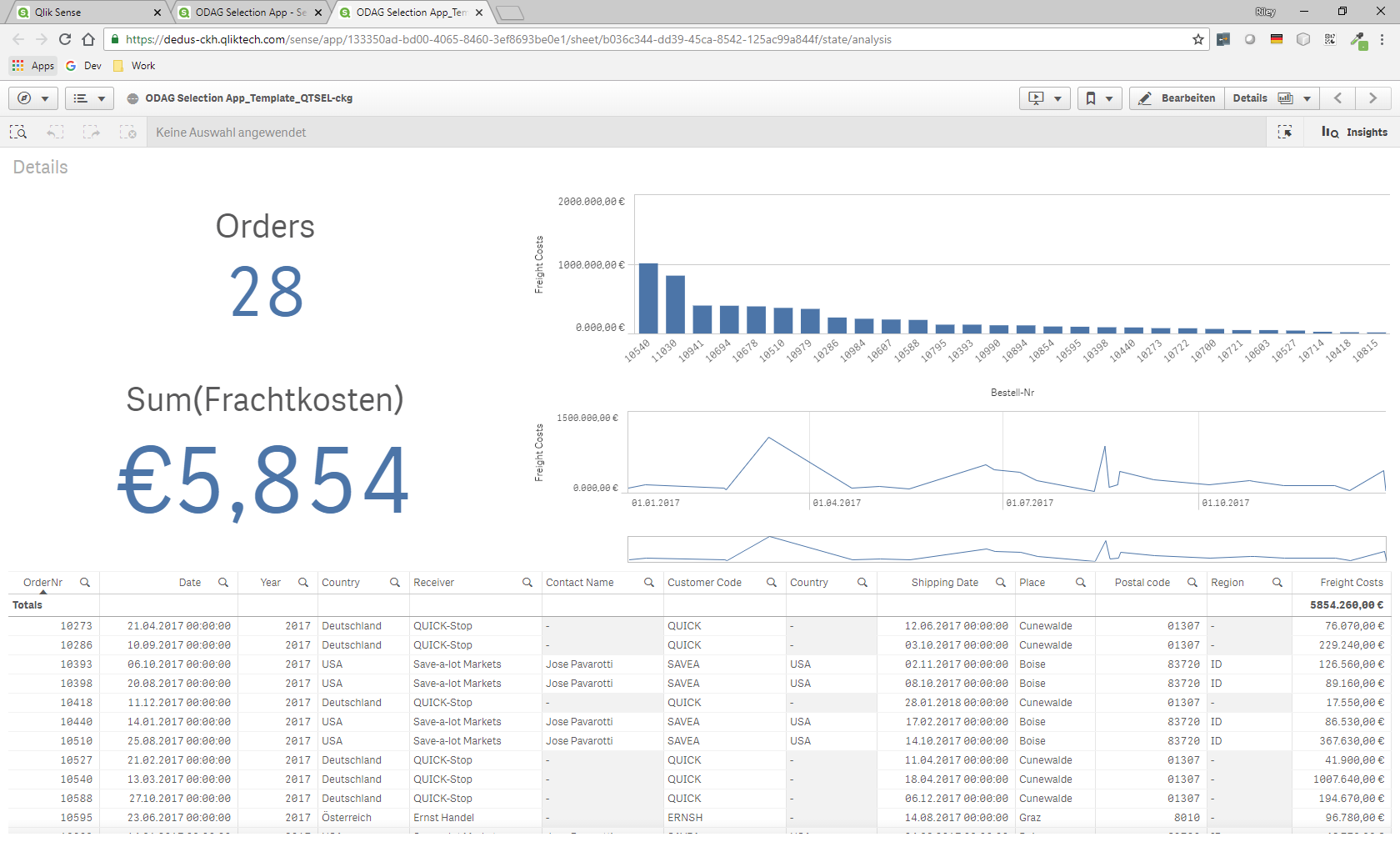Click the Orders KPI value 28

[266, 292]
